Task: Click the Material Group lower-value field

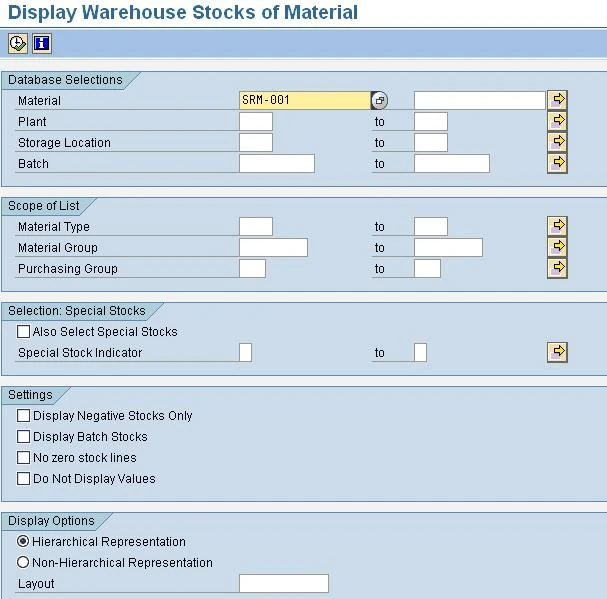Action: (273, 248)
